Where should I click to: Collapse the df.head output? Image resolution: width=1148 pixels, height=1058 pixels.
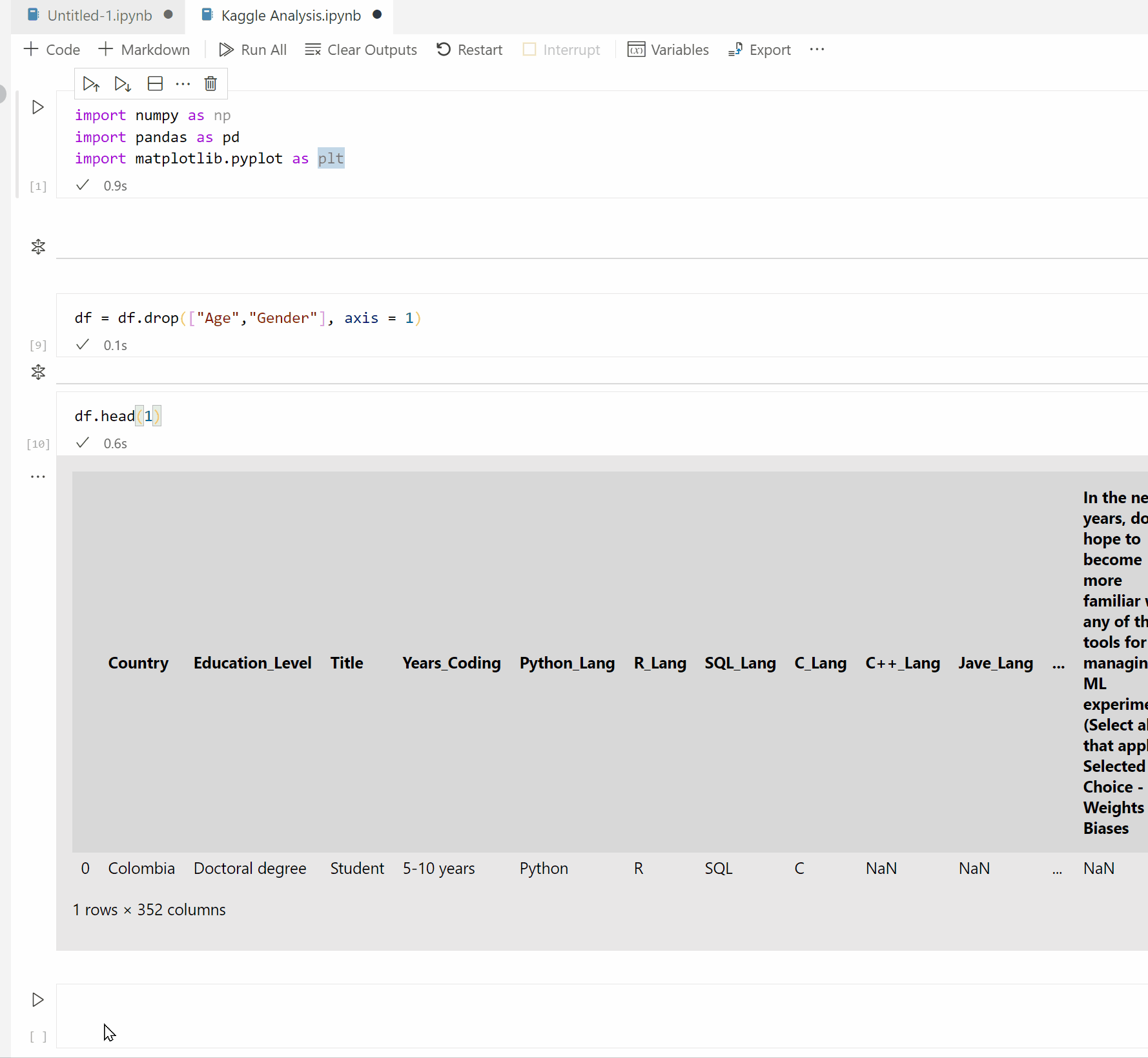37,477
